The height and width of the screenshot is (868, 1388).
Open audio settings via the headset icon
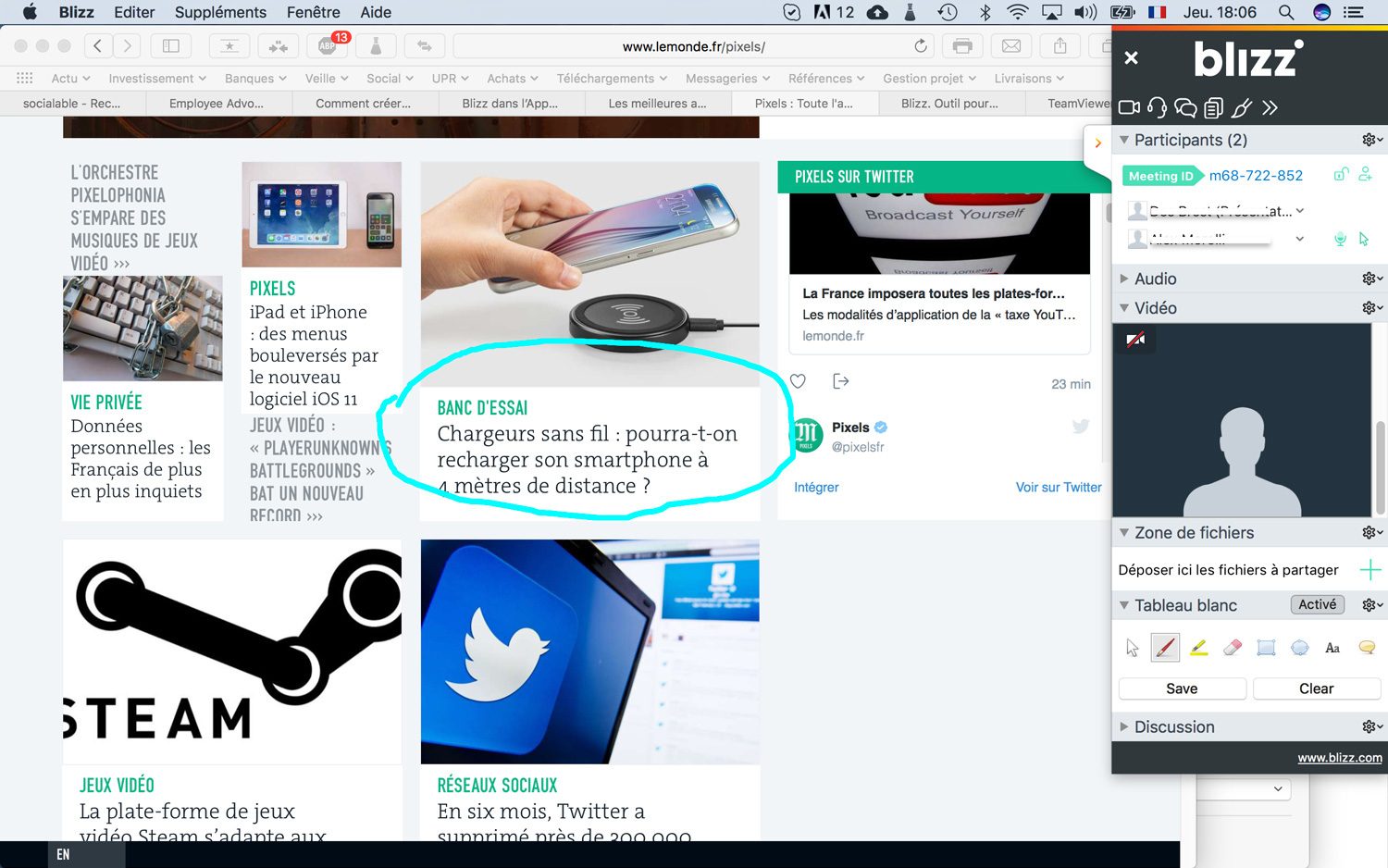tap(1157, 107)
